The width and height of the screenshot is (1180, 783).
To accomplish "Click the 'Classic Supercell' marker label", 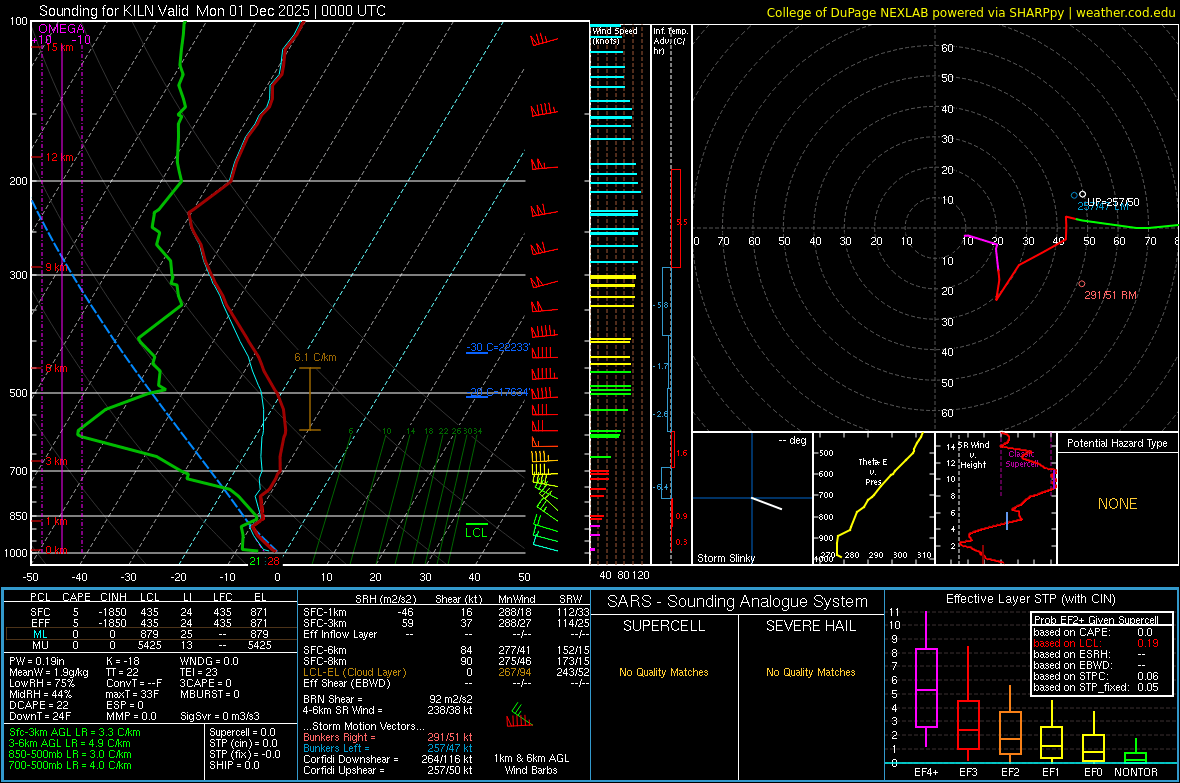I will point(1021,459).
